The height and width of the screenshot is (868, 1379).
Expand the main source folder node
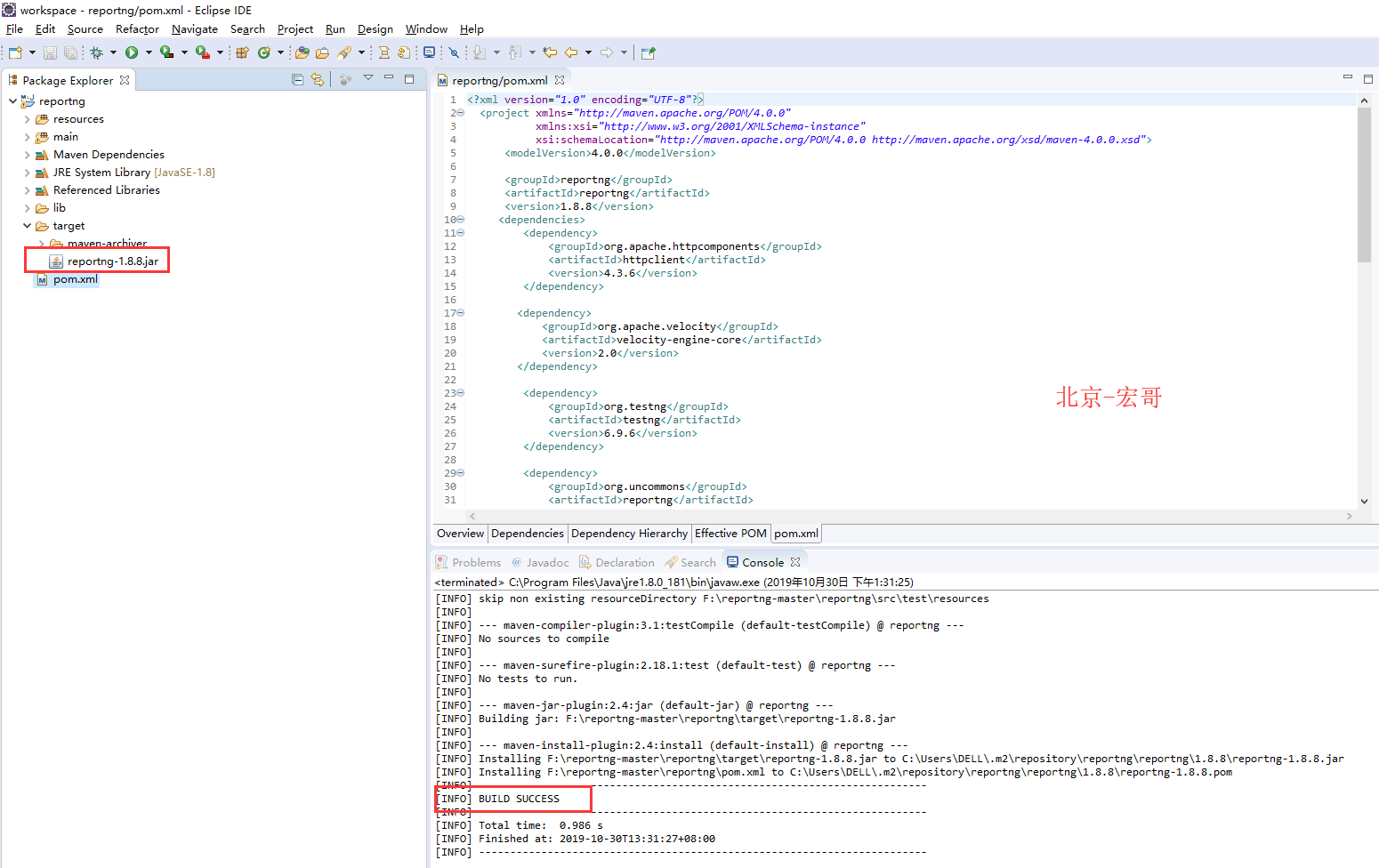pyautogui.click(x=27, y=137)
